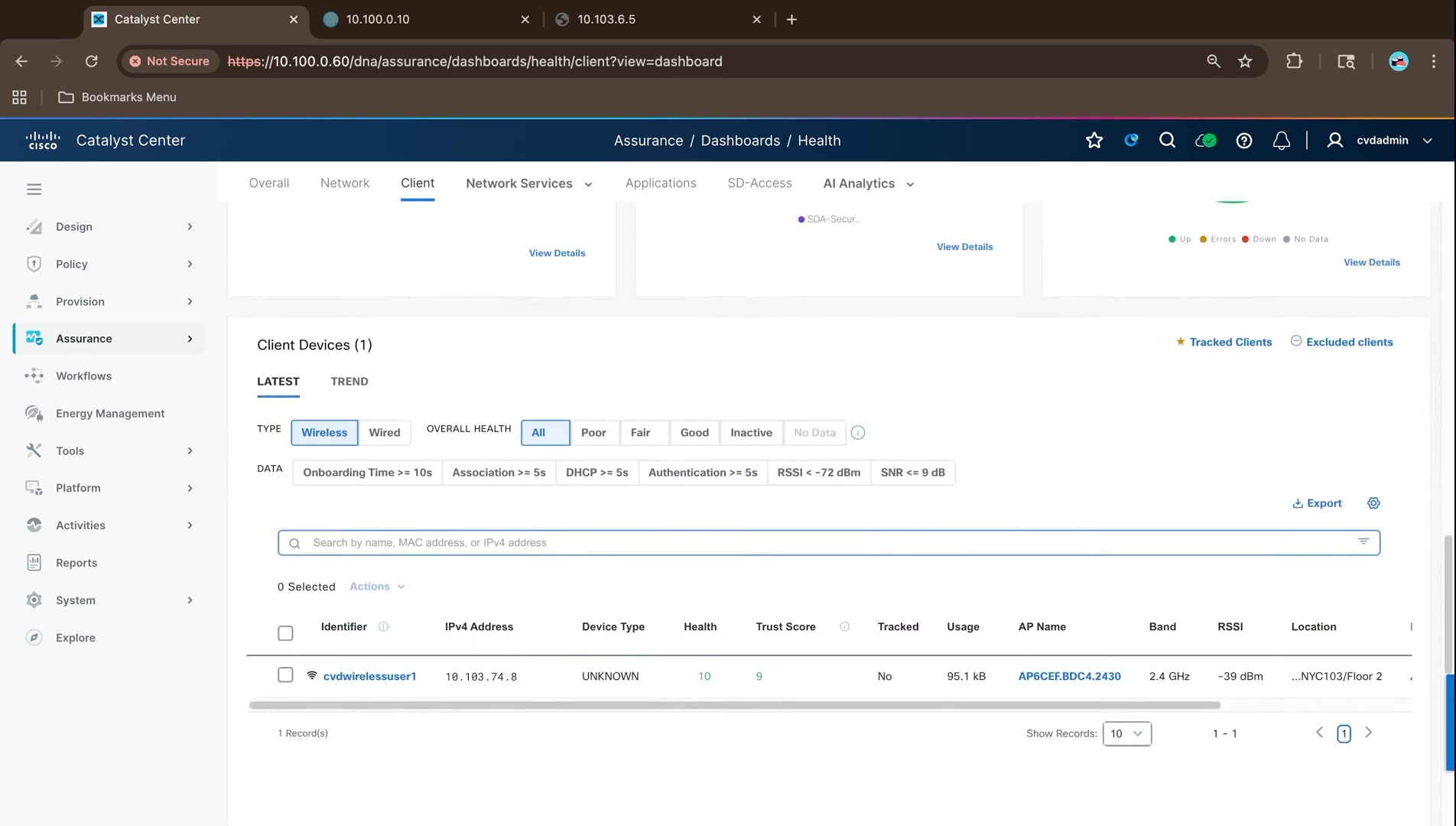Switch to the Network tab
1456x826 pixels.
(x=345, y=183)
